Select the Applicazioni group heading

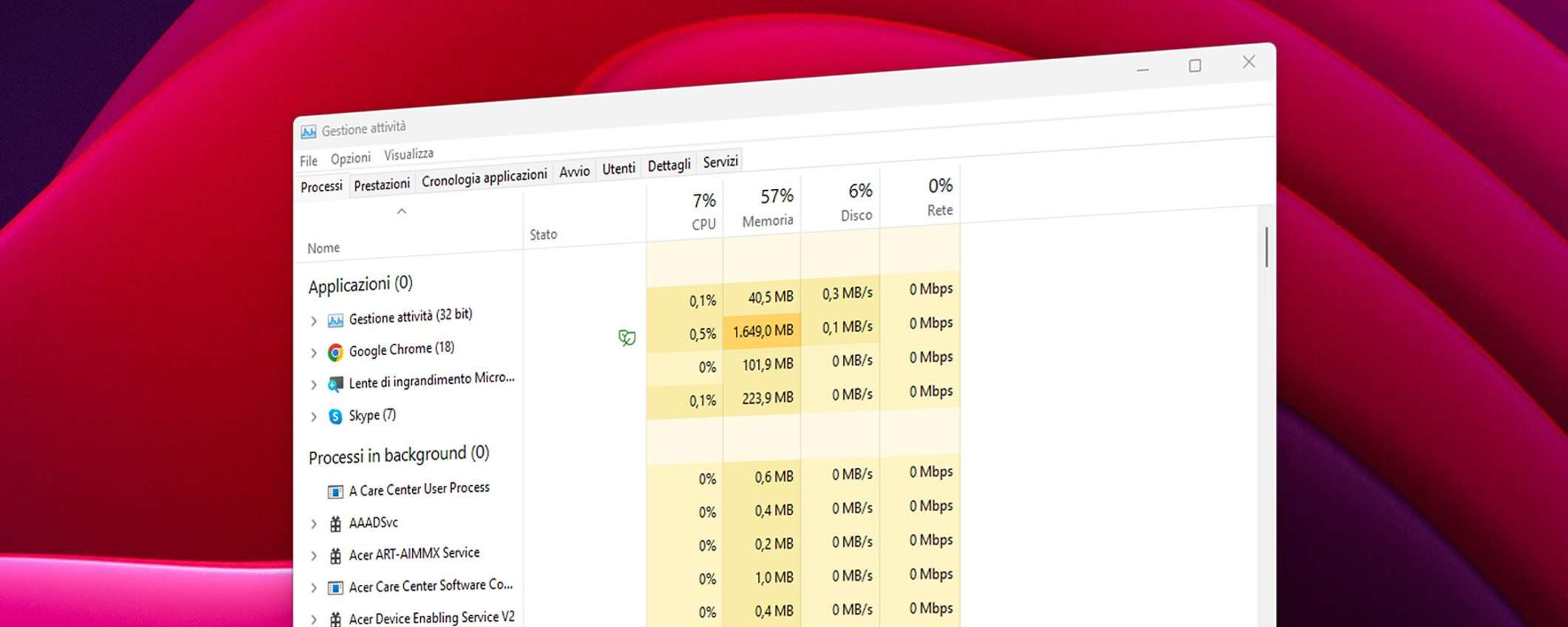click(x=360, y=285)
